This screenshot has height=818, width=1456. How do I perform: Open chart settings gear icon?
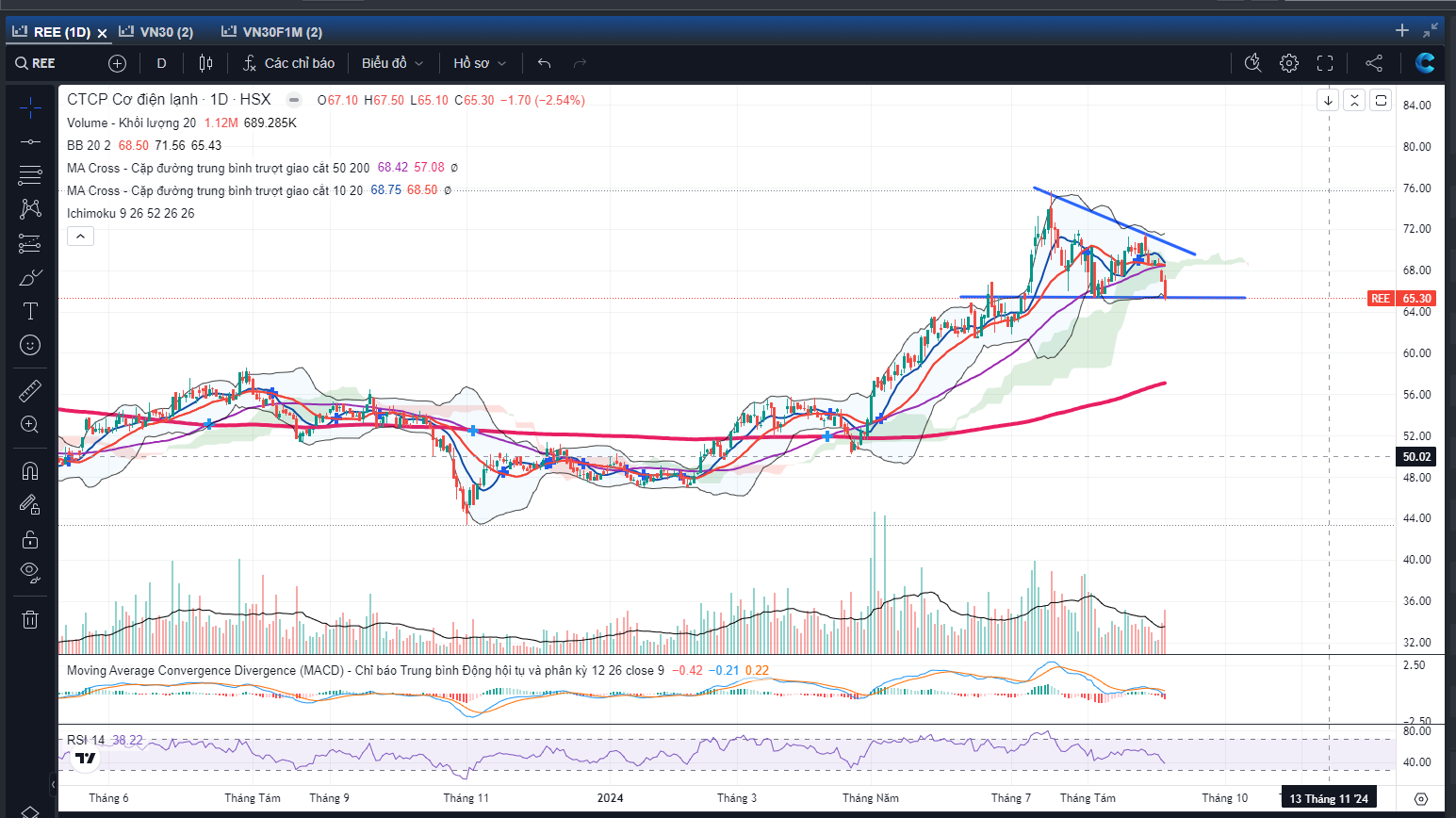tap(1289, 63)
